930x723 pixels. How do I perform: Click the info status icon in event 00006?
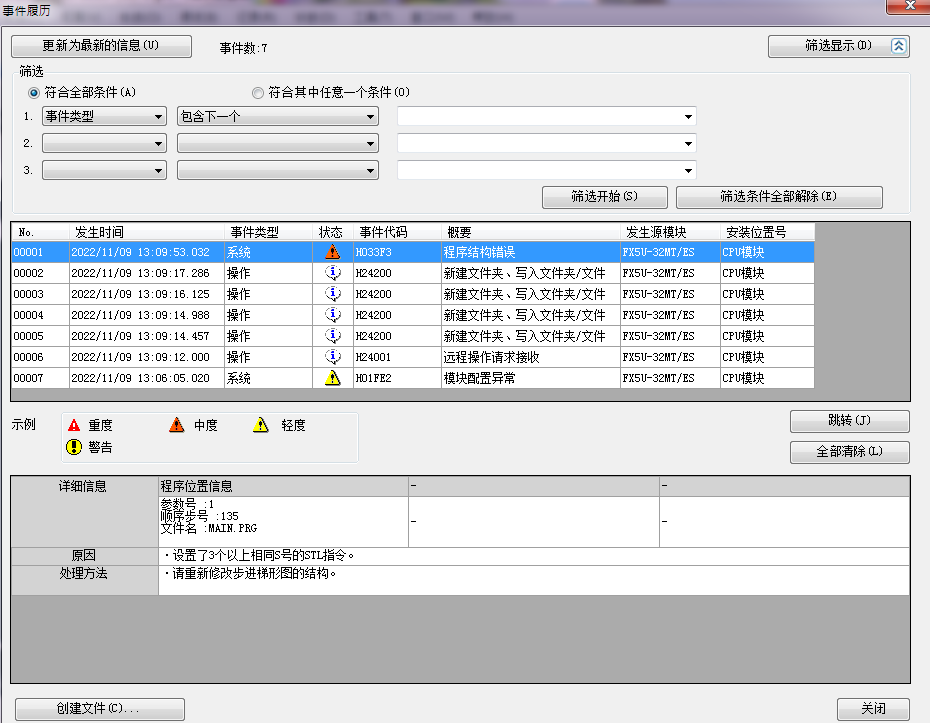(333, 357)
